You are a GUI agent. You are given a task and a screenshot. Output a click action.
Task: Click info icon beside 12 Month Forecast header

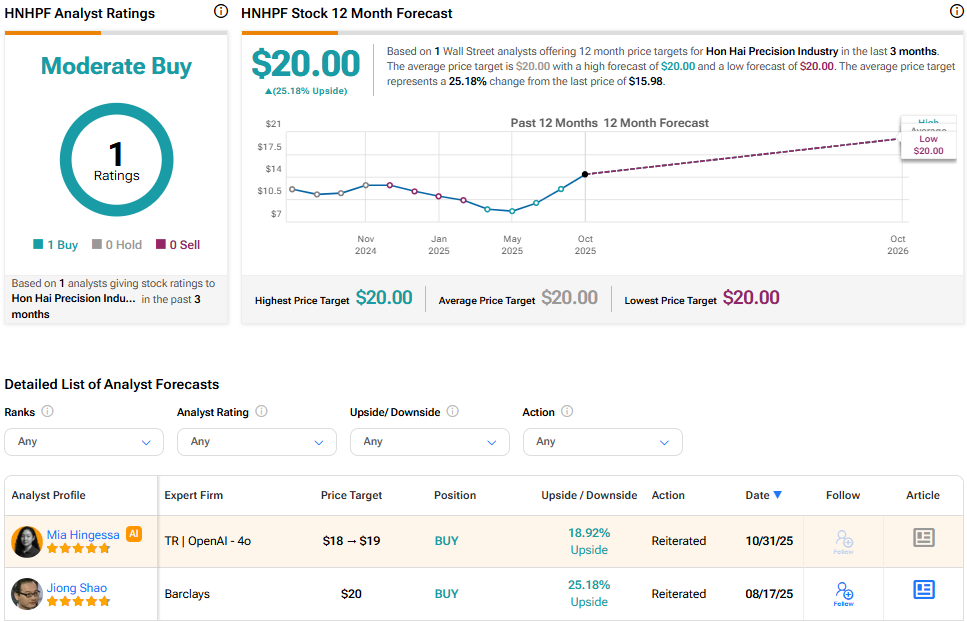(x=956, y=12)
